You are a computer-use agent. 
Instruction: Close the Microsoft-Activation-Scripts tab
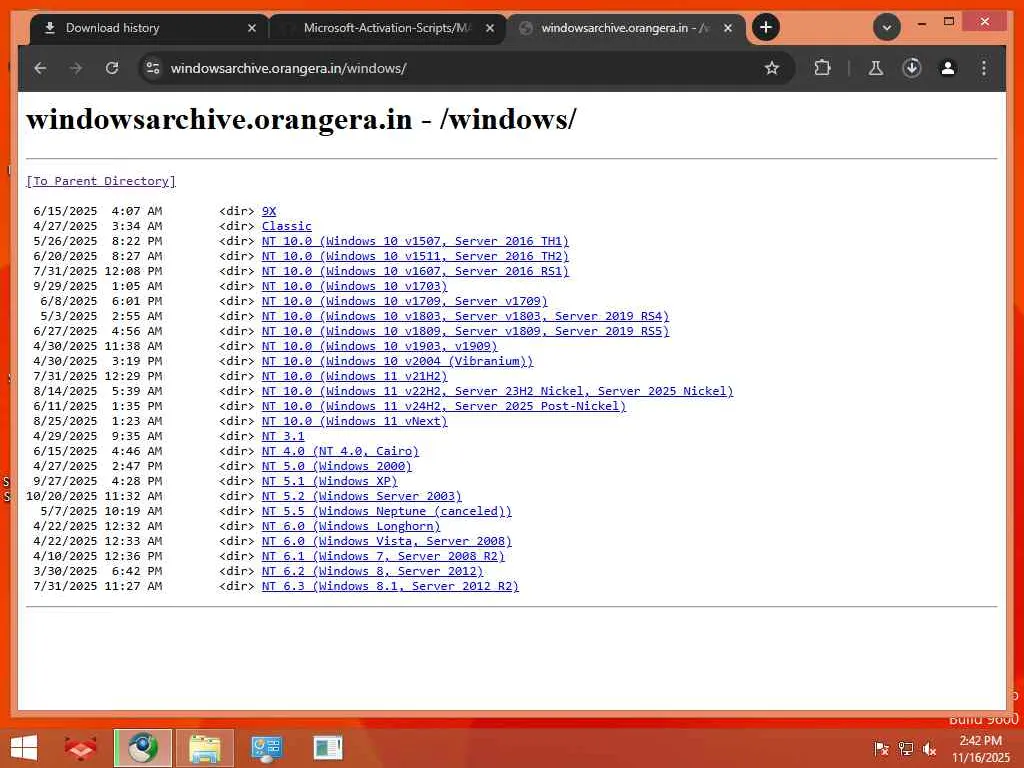tap(490, 28)
